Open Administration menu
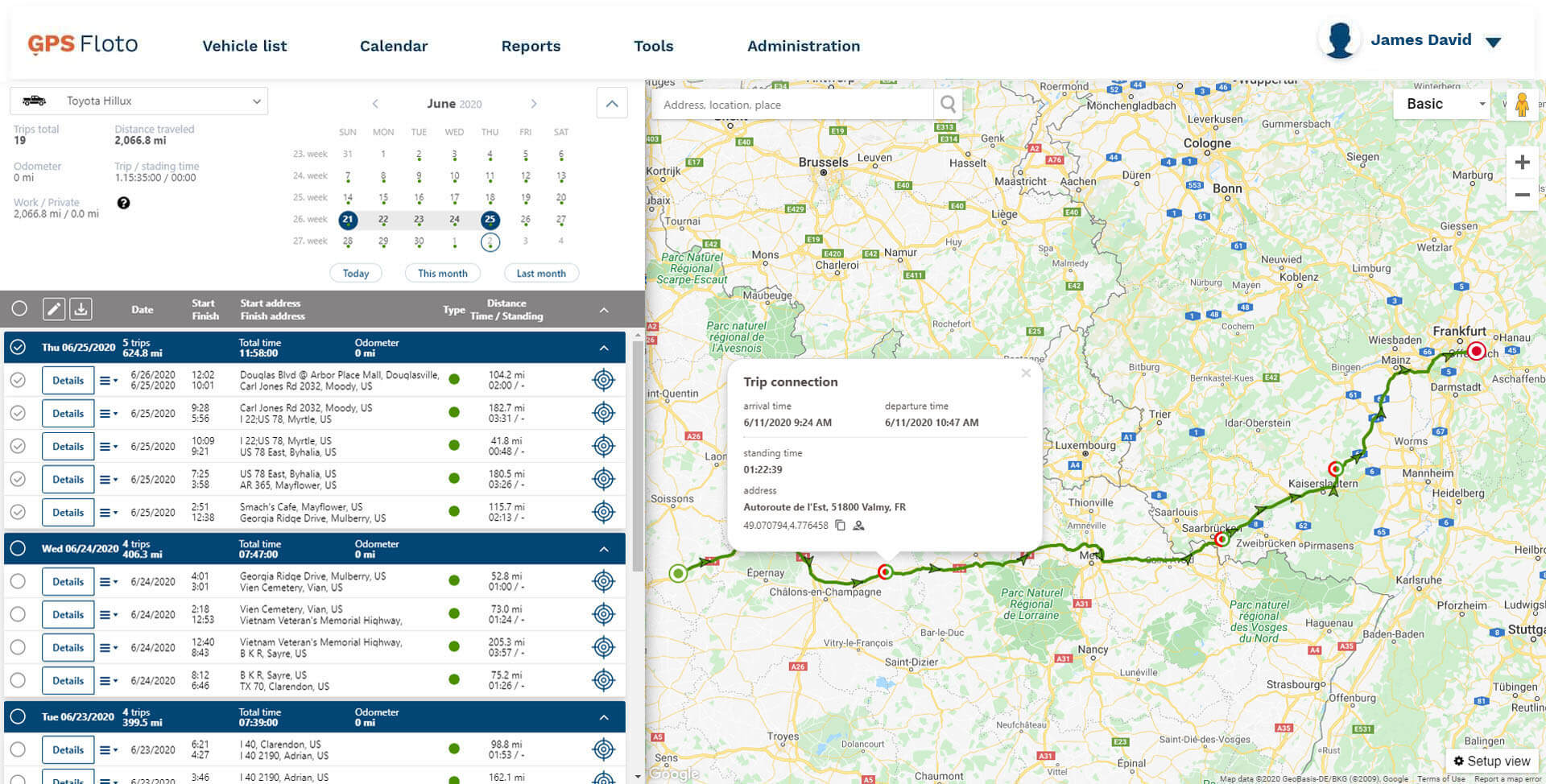Viewport: 1546px width, 784px height. [804, 46]
